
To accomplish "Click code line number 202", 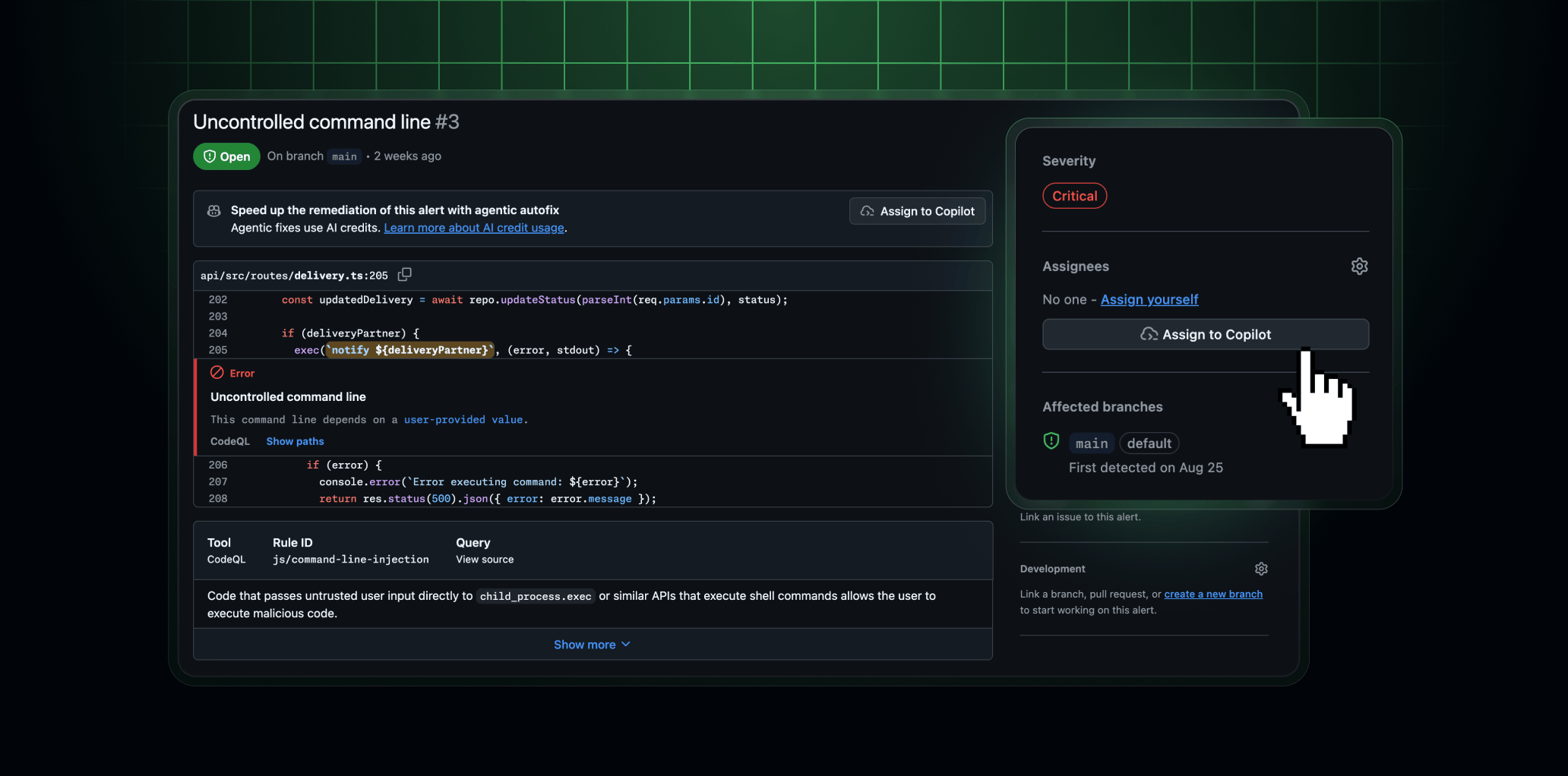I will point(218,300).
